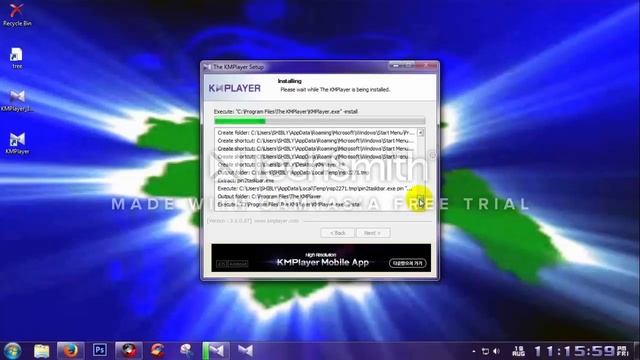The height and width of the screenshot is (360, 640).
Task: Click the 'Installing' heading in setup
Action: click(289, 81)
